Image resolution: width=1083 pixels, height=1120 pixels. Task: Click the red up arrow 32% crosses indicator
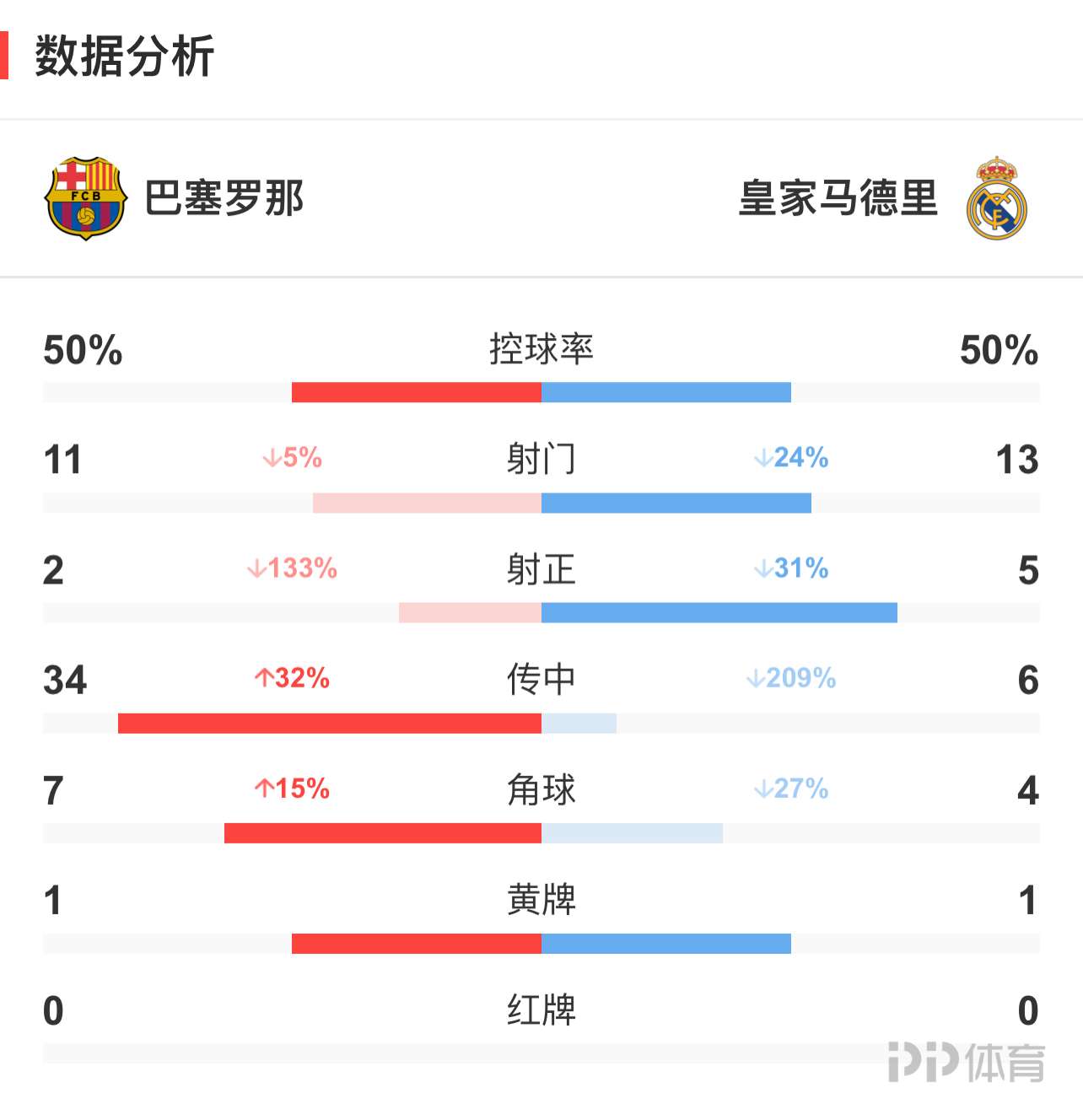pyautogui.click(x=292, y=678)
